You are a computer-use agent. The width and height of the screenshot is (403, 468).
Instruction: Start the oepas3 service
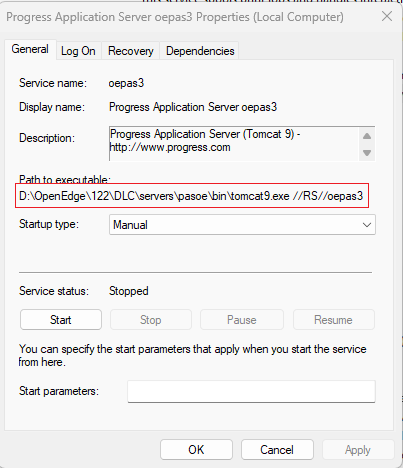(61, 320)
